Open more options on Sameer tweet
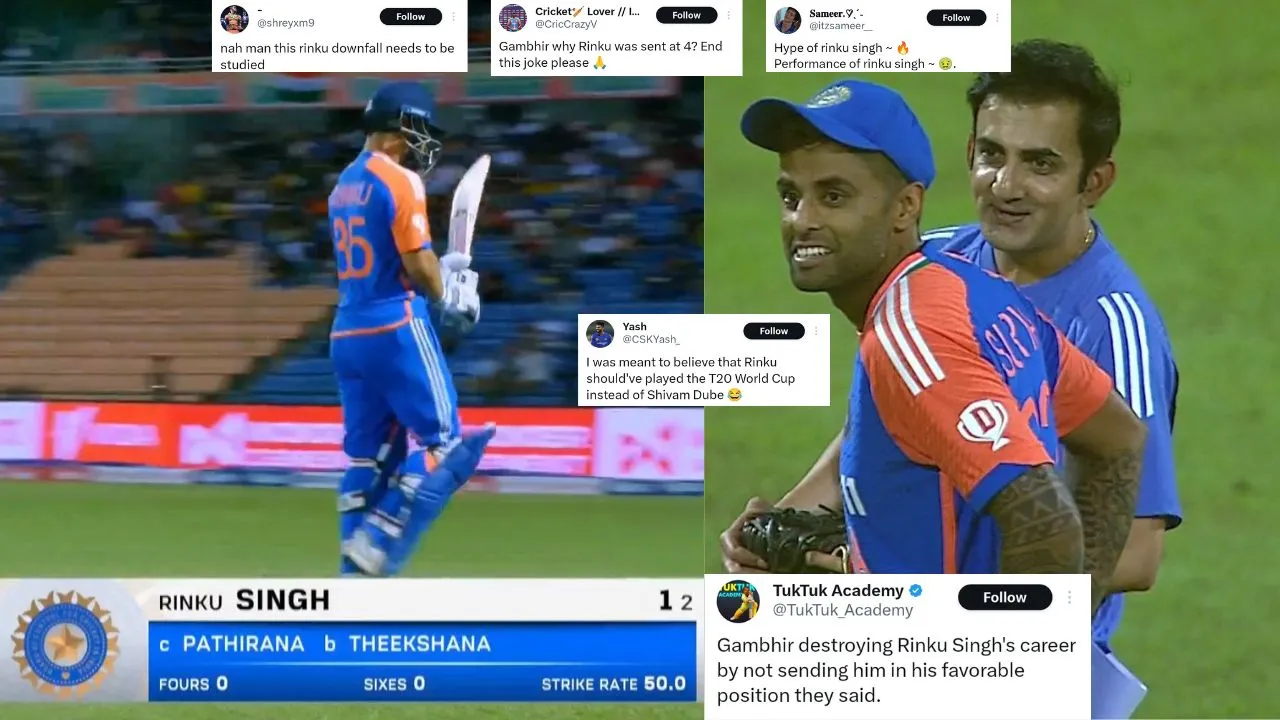Screen dimensions: 1280x720 [x=998, y=17]
